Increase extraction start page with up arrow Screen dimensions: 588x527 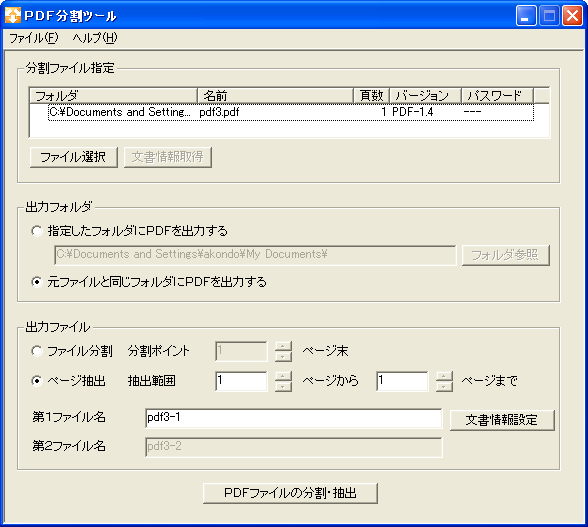[x=283, y=376]
